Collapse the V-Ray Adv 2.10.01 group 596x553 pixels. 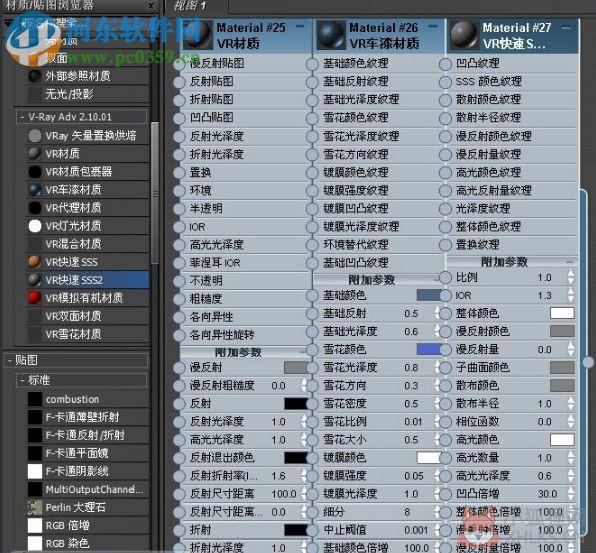(22, 117)
